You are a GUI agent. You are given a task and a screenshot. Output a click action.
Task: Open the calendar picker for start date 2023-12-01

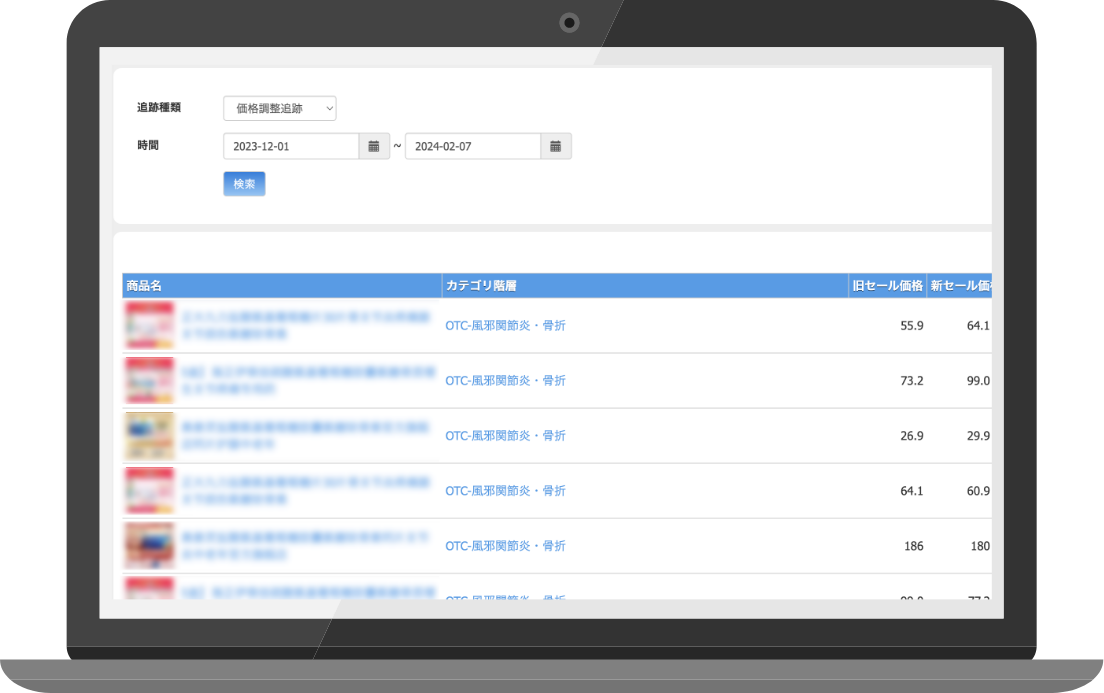coord(373,146)
